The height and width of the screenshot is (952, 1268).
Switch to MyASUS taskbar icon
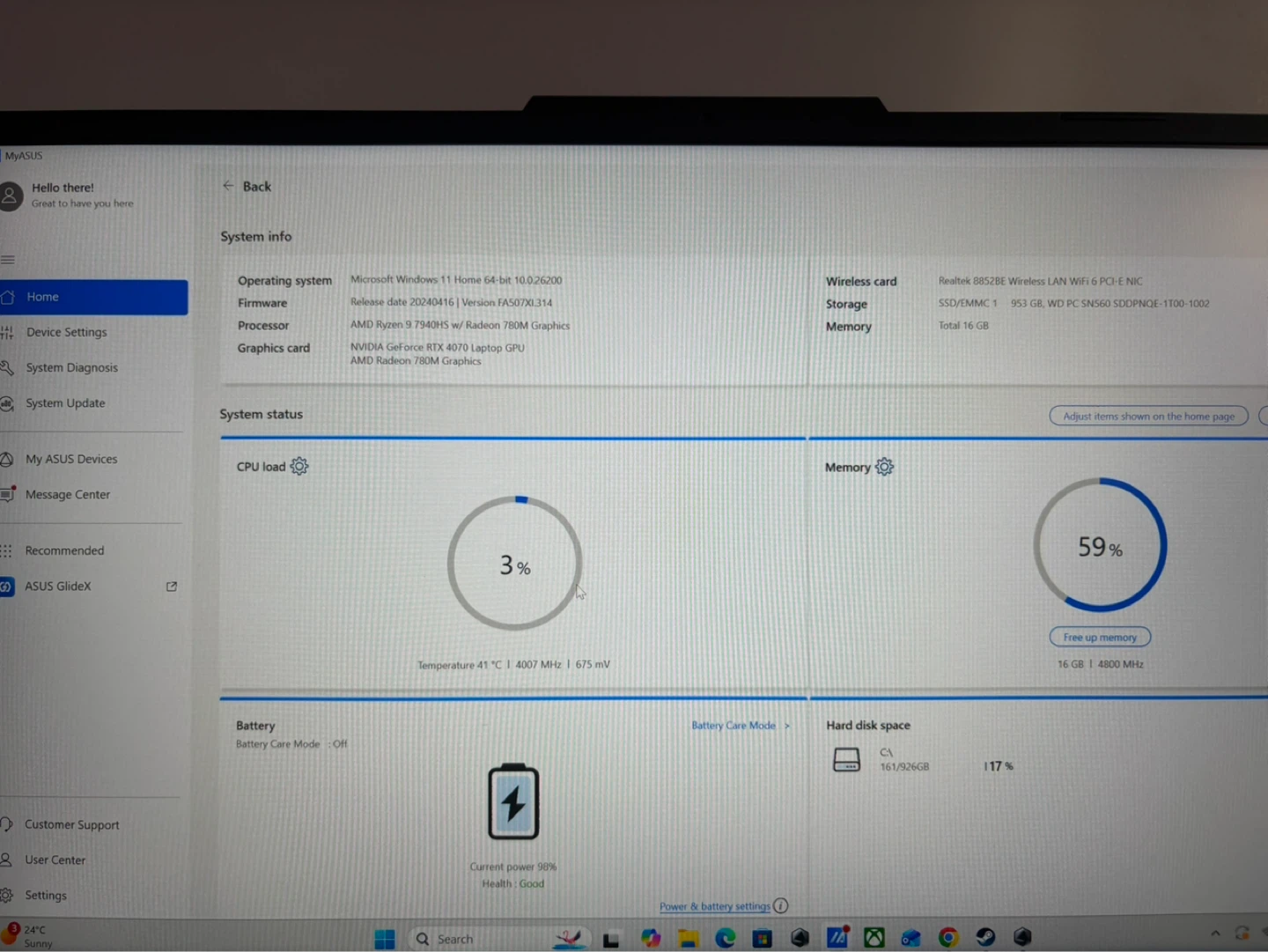(x=837, y=938)
